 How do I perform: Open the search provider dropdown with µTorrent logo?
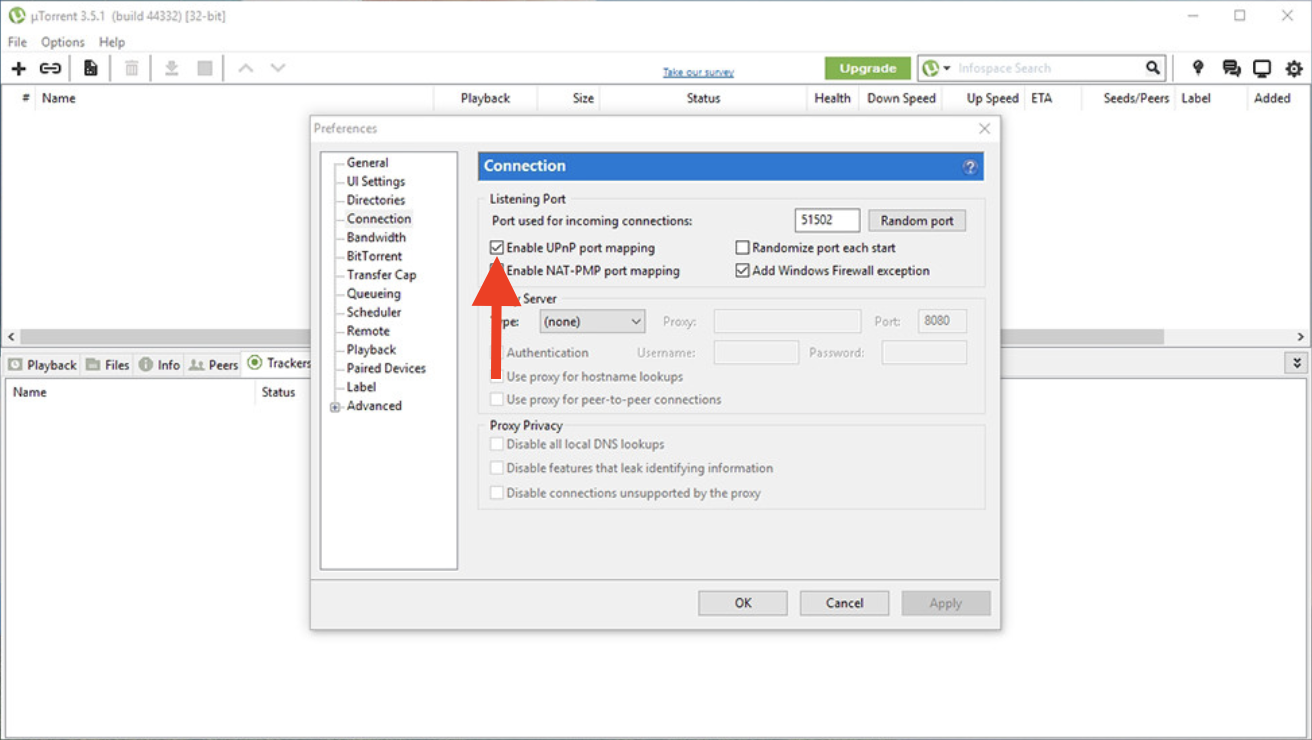(x=936, y=68)
